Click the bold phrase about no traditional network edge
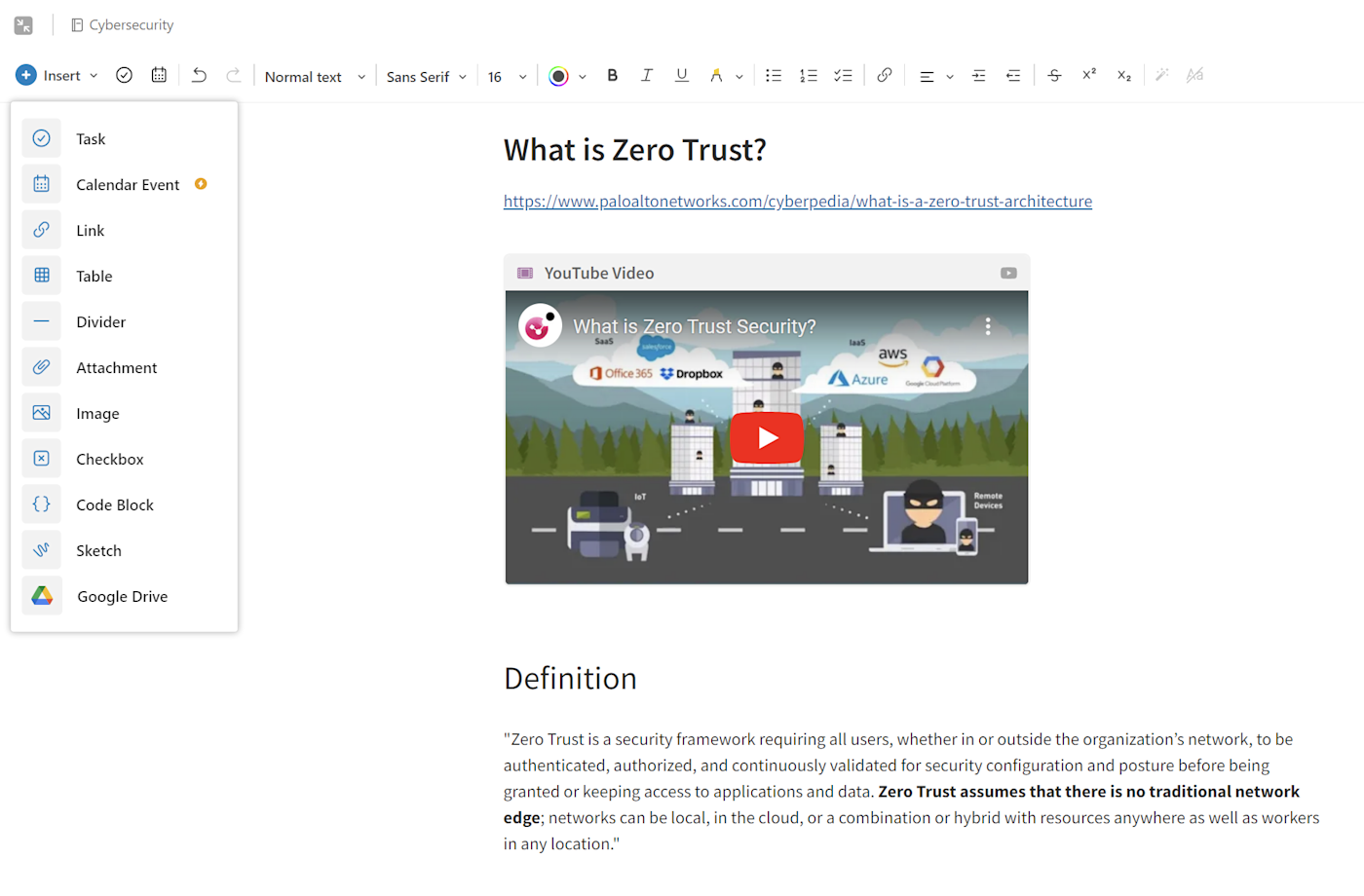 point(901,804)
